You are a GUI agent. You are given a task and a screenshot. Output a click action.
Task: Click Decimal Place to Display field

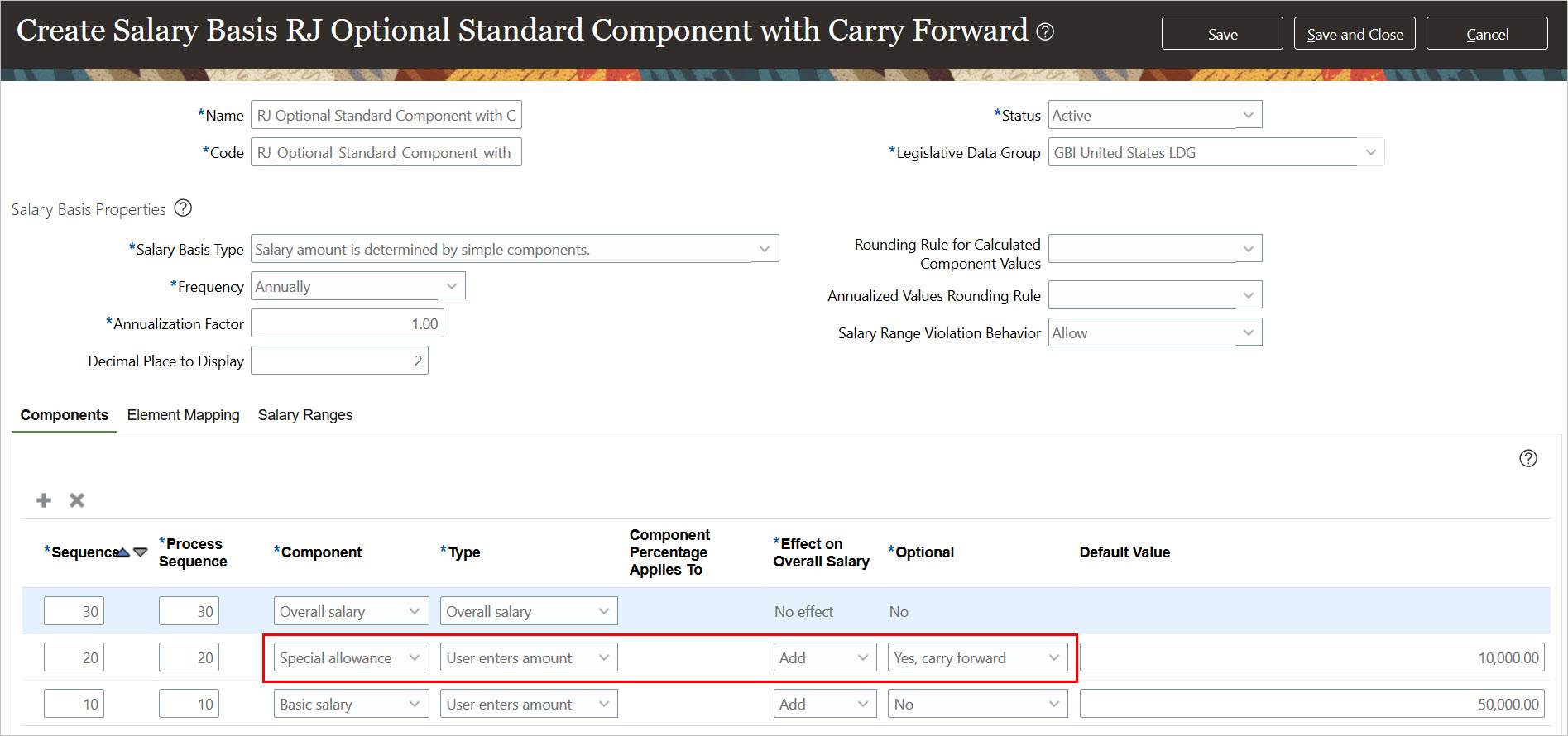coord(339,361)
